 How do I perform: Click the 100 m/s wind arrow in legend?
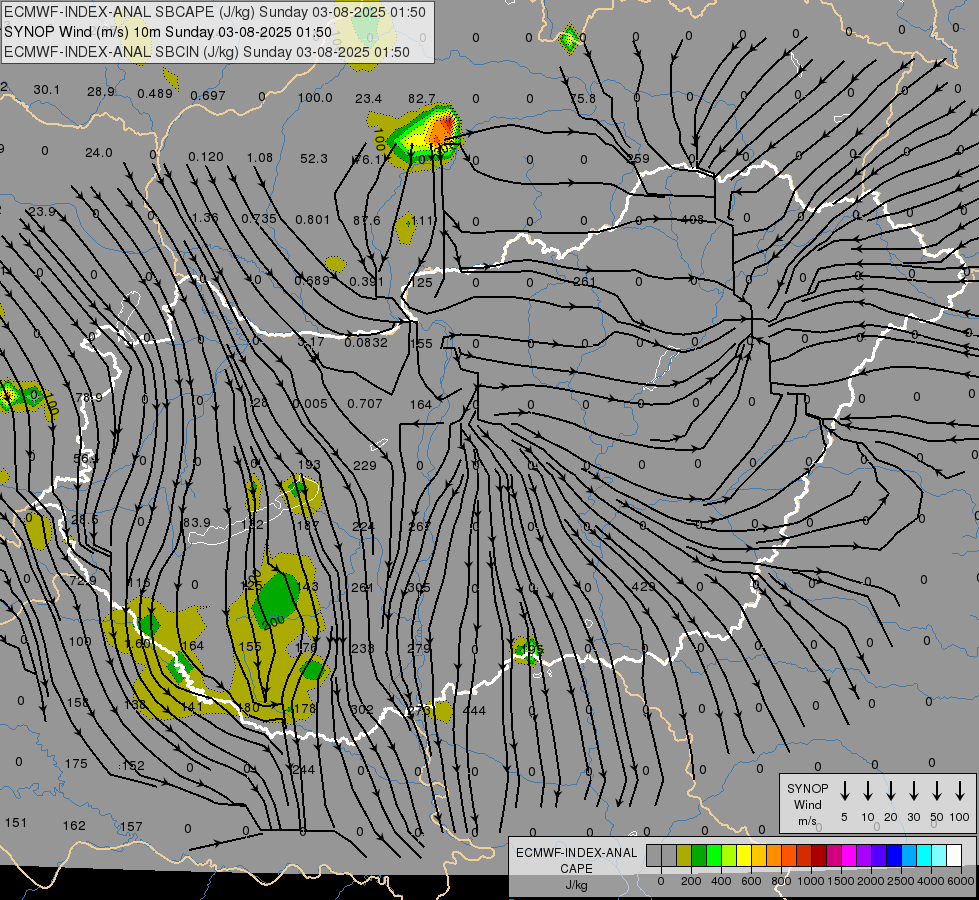(x=960, y=791)
